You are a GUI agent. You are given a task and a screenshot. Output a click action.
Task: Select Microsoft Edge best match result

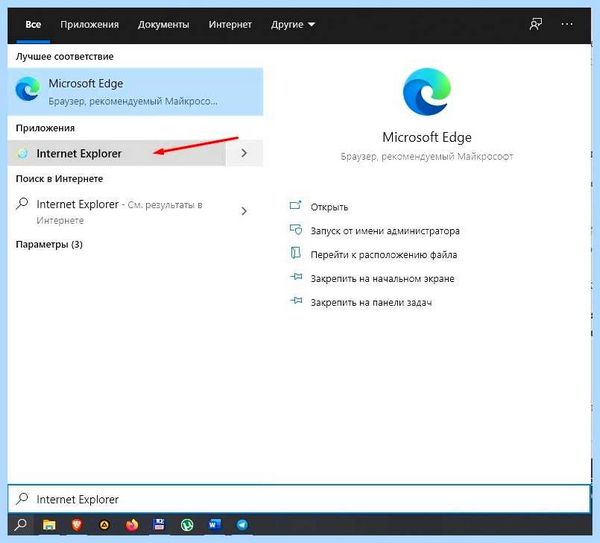[135, 92]
